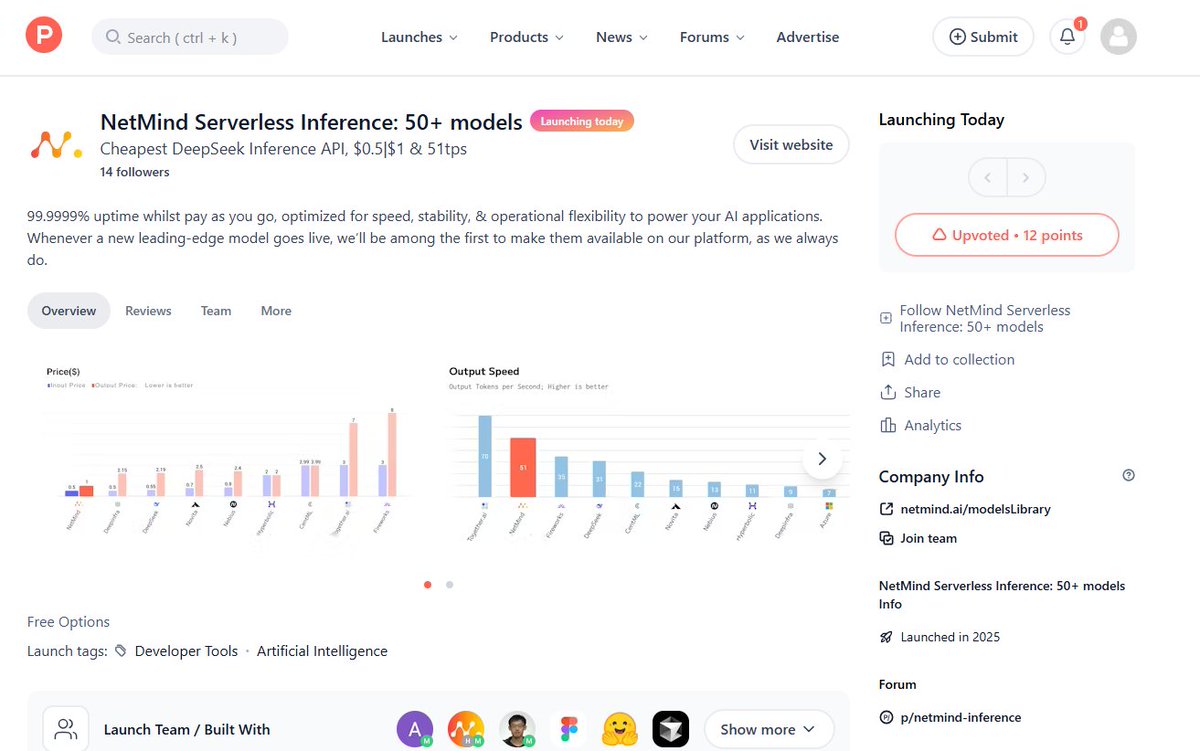Click the p/netmind-inference forum icon

coord(886,717)
